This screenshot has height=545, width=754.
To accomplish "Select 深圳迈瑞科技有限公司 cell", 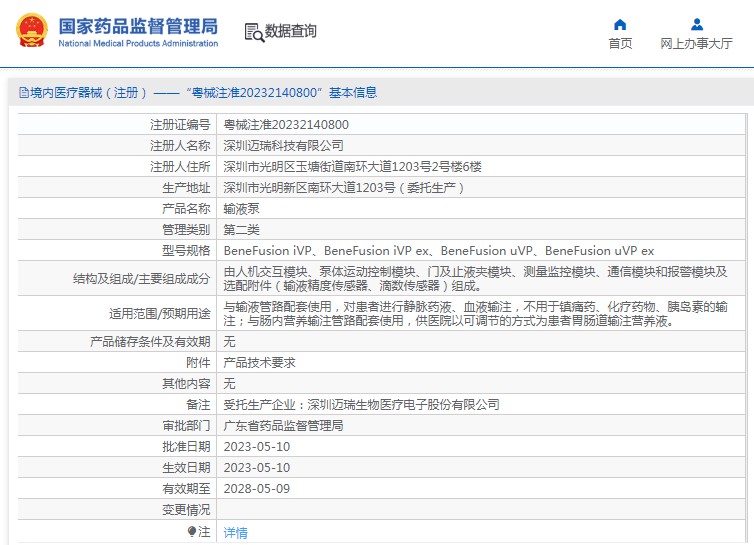I will [x=283, y=145].
